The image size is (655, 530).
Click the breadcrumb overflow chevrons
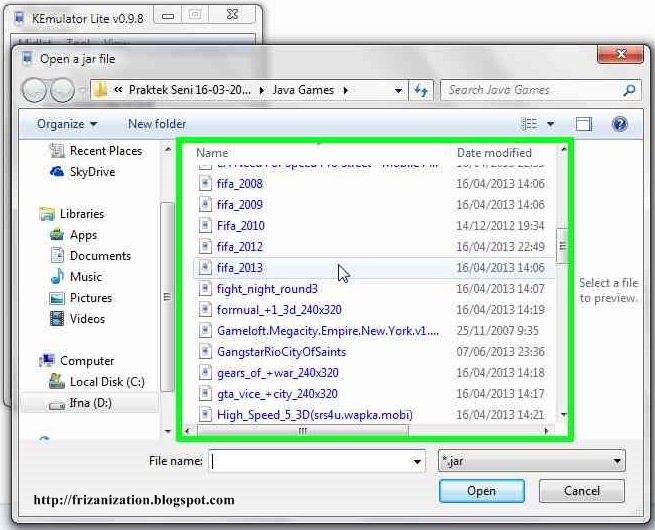(118, 90)
